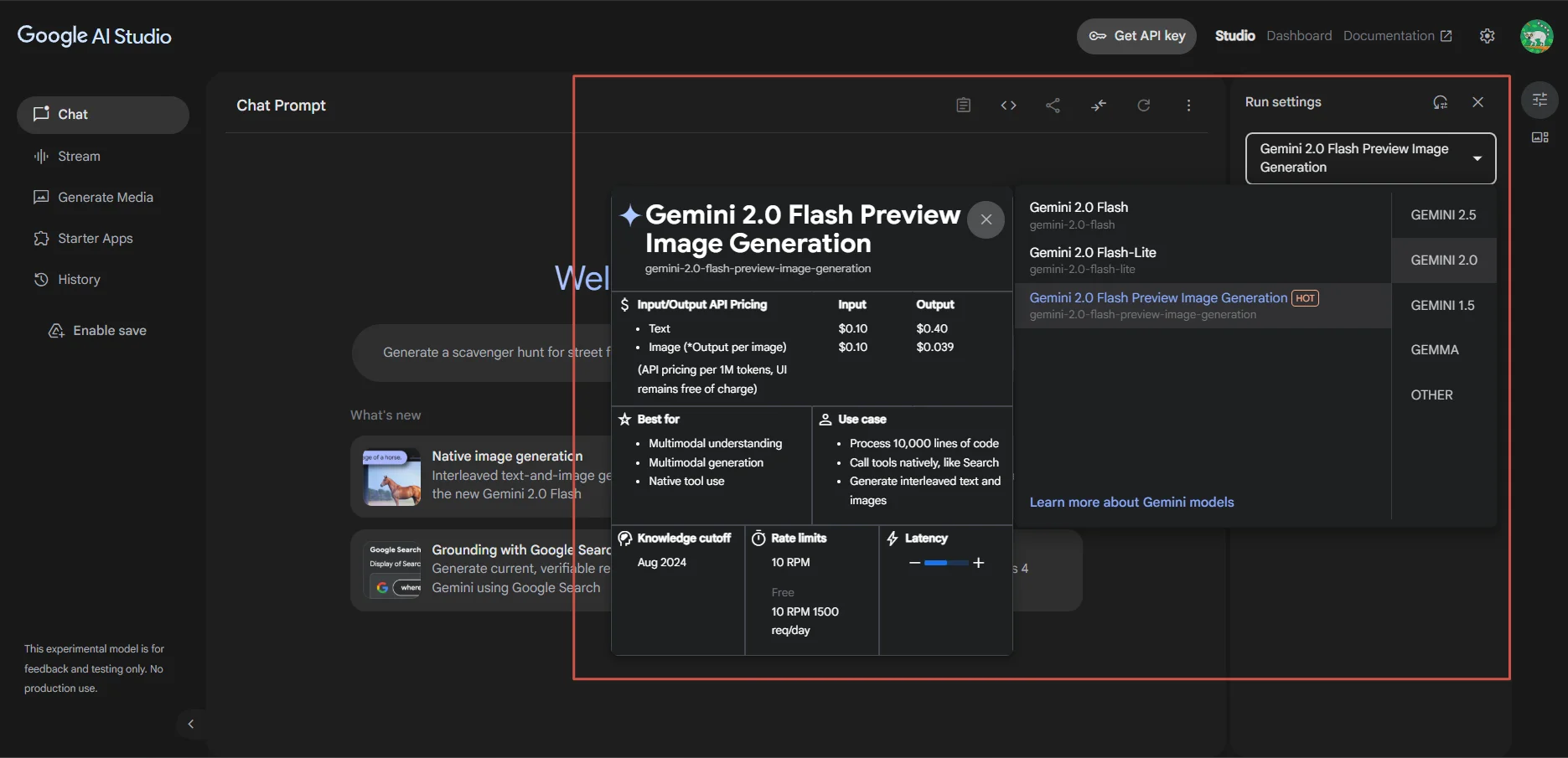Select Gemini 2.0 Flash Preview Image Generation model
This screenshot has width=1568, height=758.
[x=1203, y=306]
